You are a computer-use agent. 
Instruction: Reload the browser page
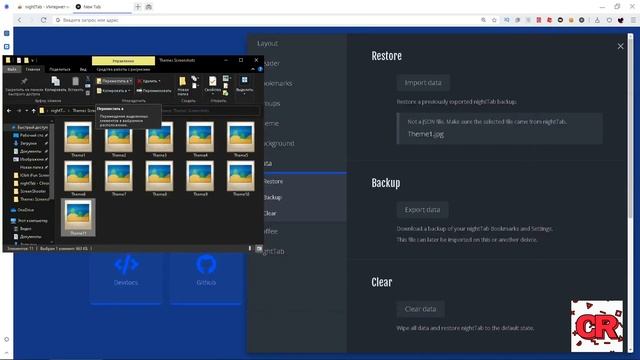pos(43,20)
